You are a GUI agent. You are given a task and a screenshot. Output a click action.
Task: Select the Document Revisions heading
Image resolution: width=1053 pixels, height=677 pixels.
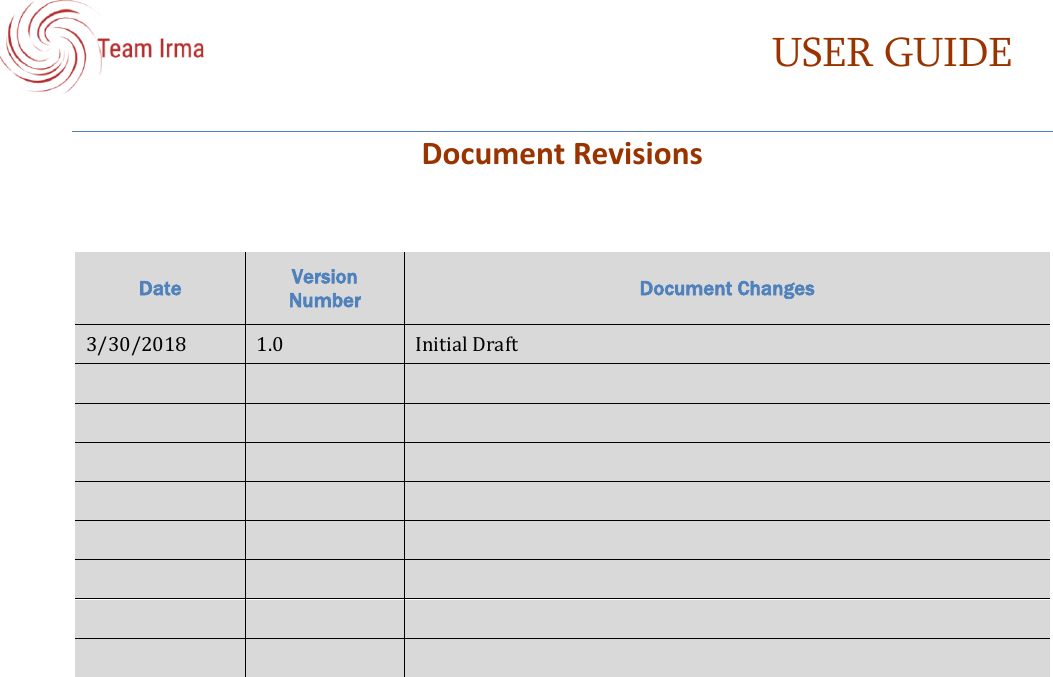point(562,155)
